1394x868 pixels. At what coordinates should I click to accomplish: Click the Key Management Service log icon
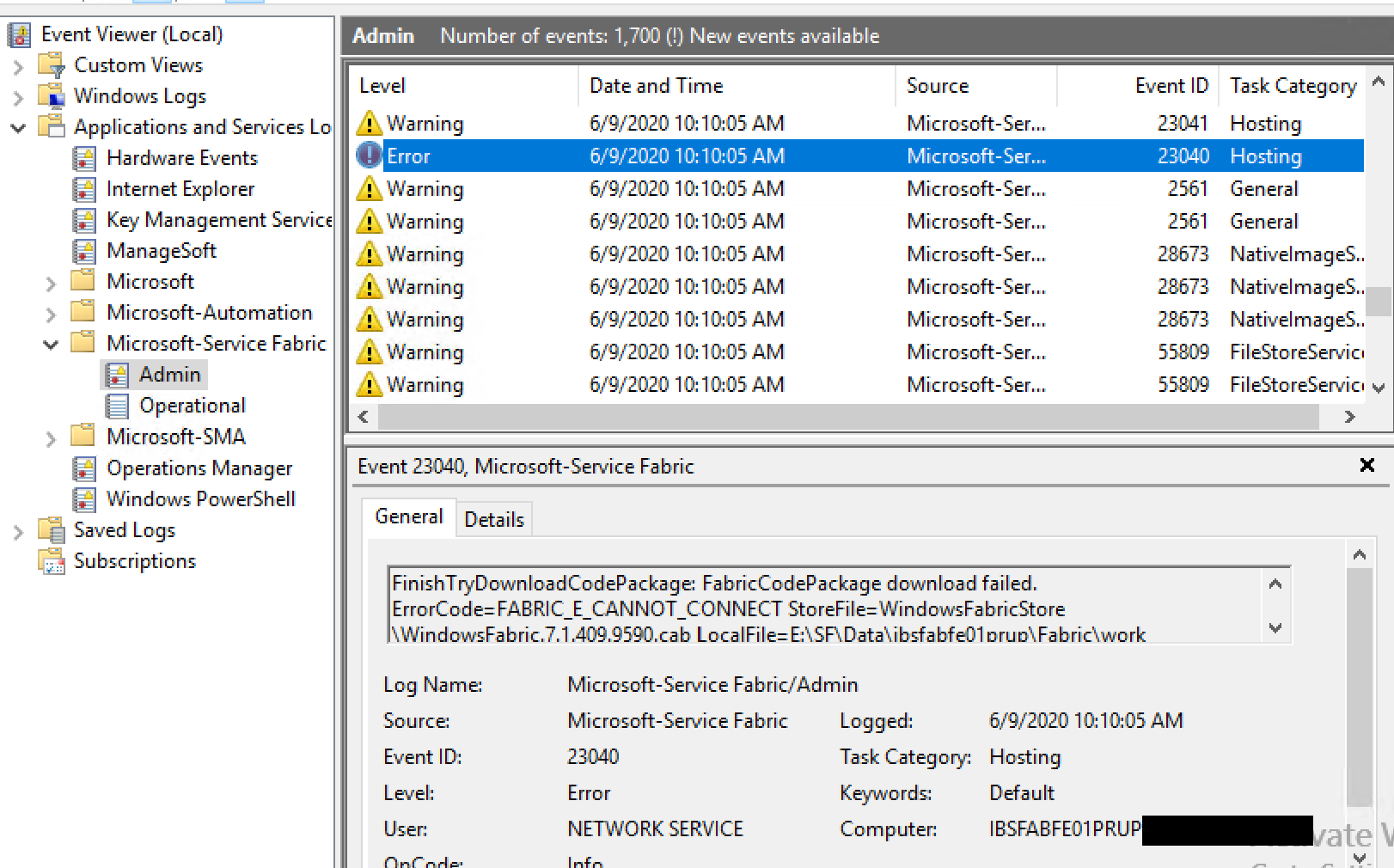(84, 220)
